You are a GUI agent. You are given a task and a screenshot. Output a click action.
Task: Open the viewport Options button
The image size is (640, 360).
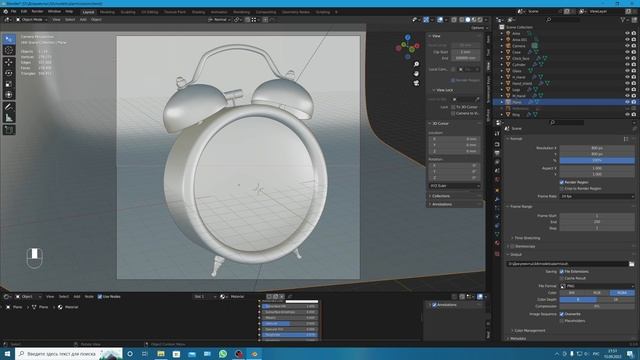tap(479, 28)
